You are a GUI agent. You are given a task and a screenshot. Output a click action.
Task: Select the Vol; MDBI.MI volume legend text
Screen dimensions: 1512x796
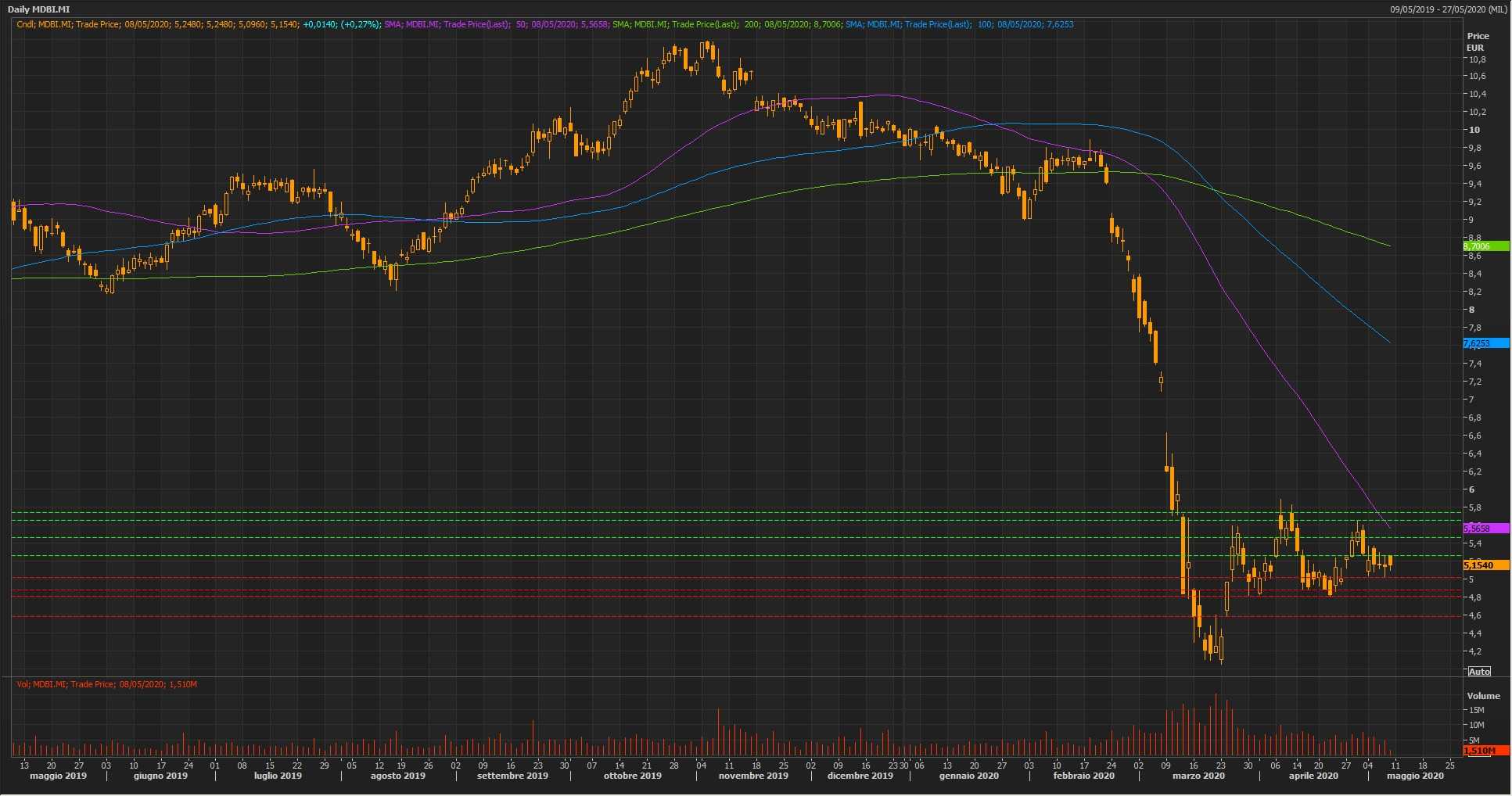pos(107,684)
